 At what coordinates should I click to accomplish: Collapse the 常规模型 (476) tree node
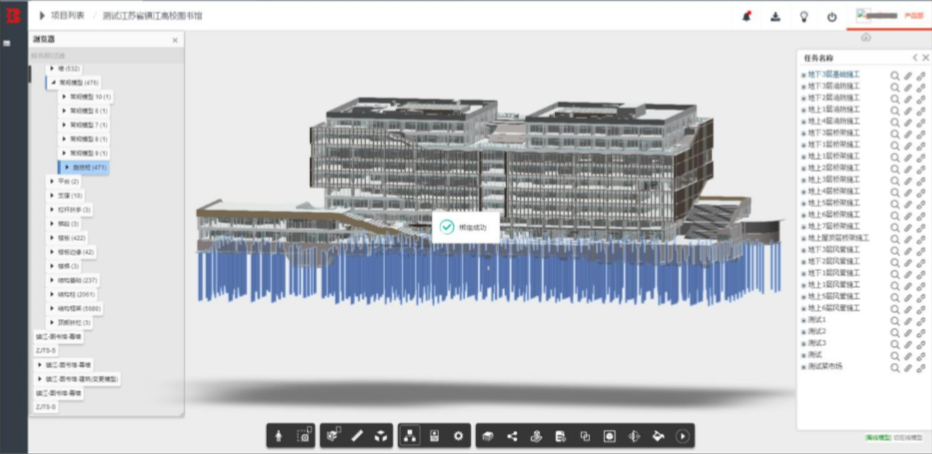(53, 83)
